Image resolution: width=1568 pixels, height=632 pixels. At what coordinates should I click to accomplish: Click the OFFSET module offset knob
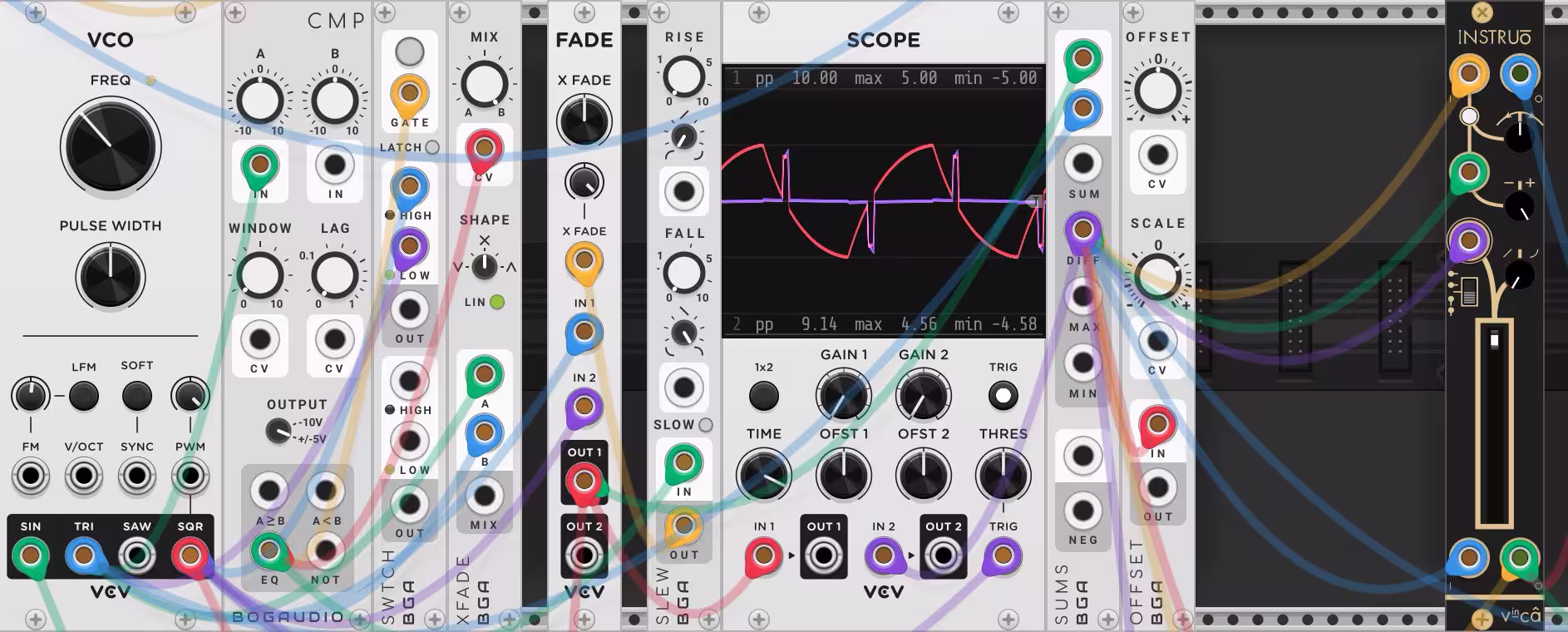click(1157, 90)
